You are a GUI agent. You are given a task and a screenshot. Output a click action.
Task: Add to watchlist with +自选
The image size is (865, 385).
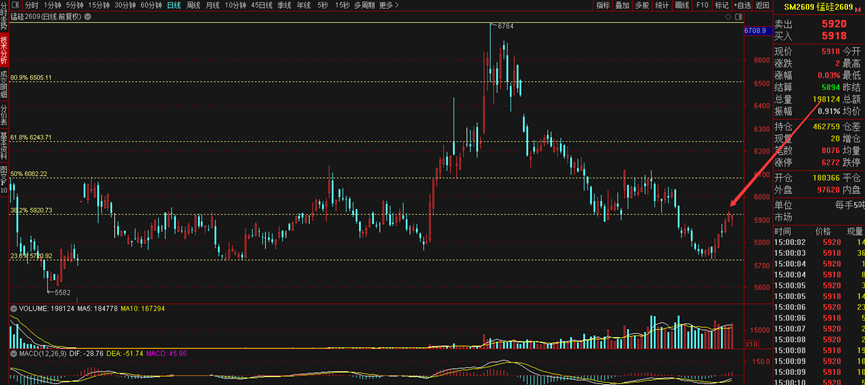click(742, 6)
